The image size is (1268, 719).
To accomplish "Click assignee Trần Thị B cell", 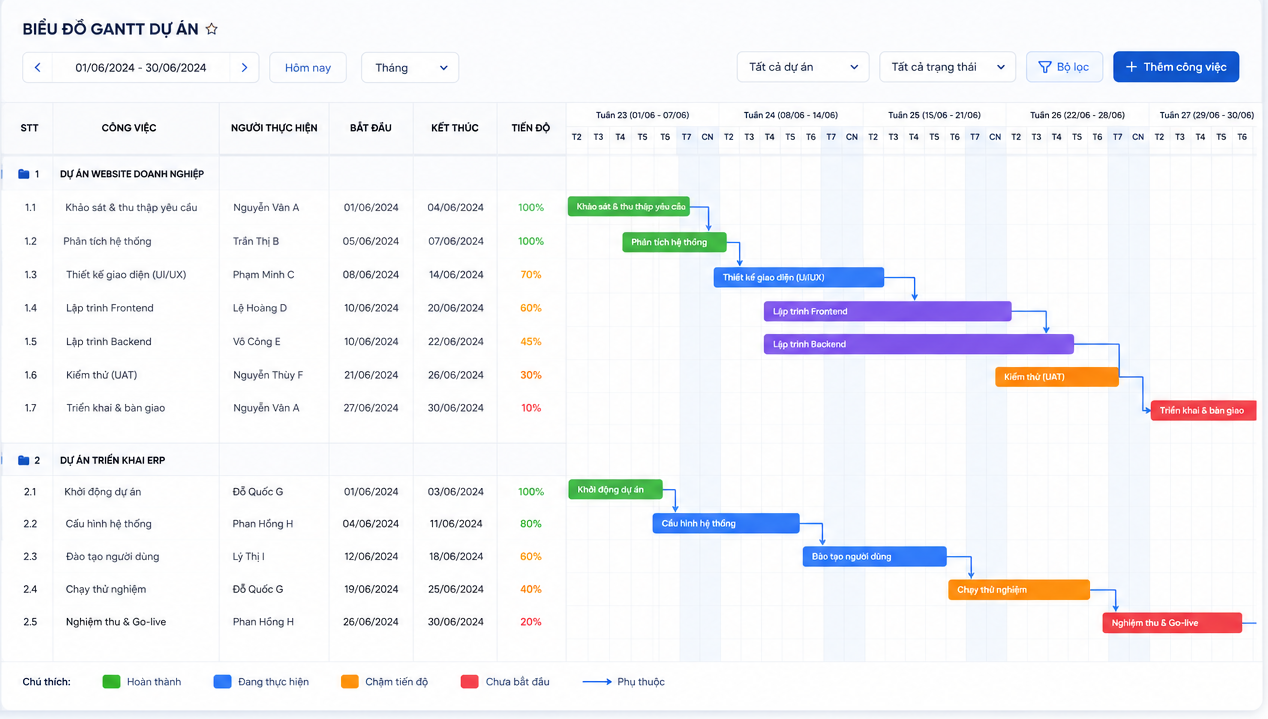I will coord(256,241).
